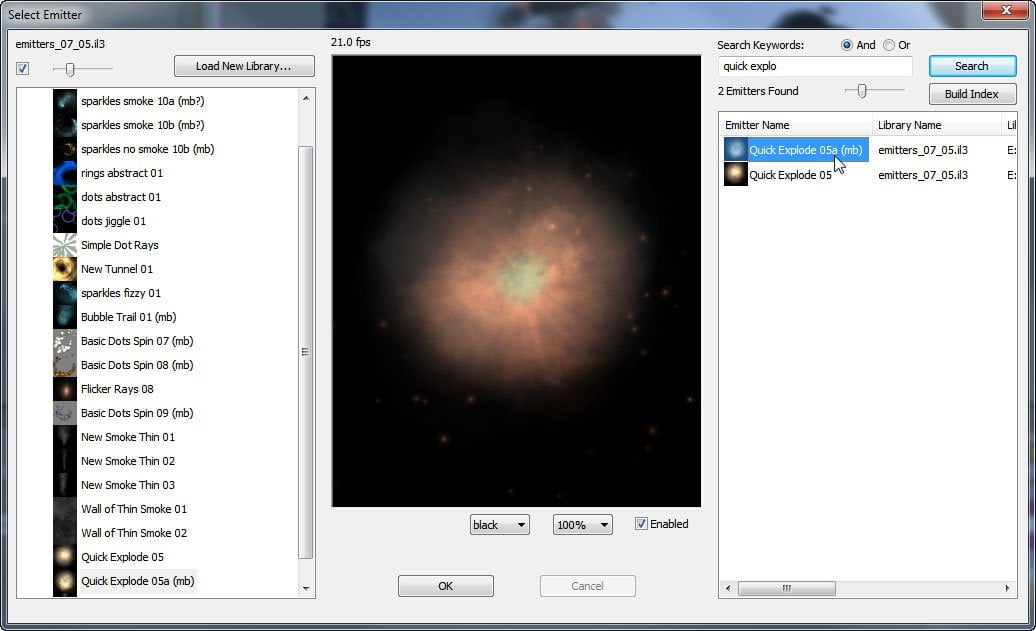The image size is (1036, 631).
Task: Pick the dots jiggle 01 icon
Action: point(65,221)
